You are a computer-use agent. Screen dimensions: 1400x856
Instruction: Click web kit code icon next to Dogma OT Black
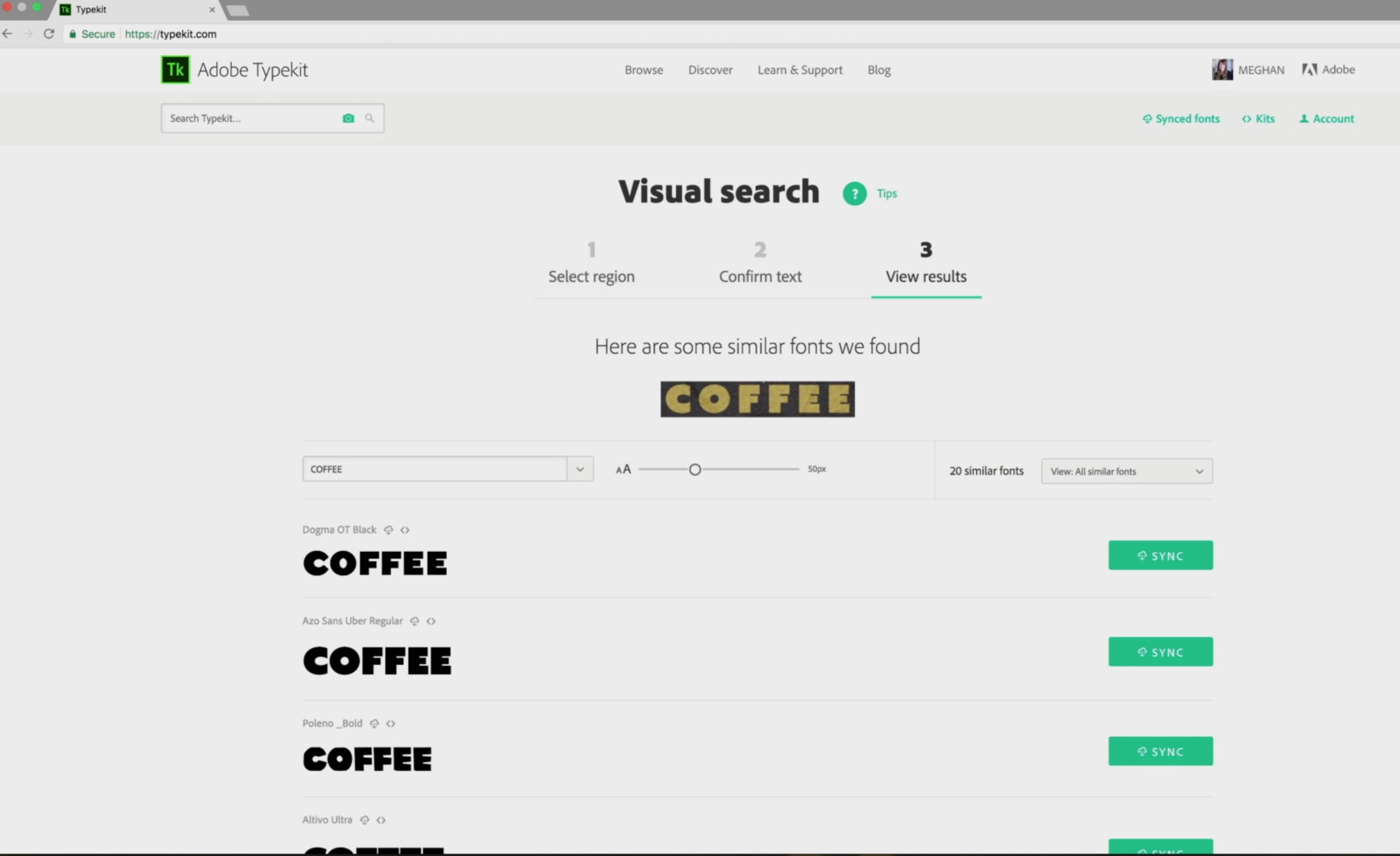[x=405, y=530]
